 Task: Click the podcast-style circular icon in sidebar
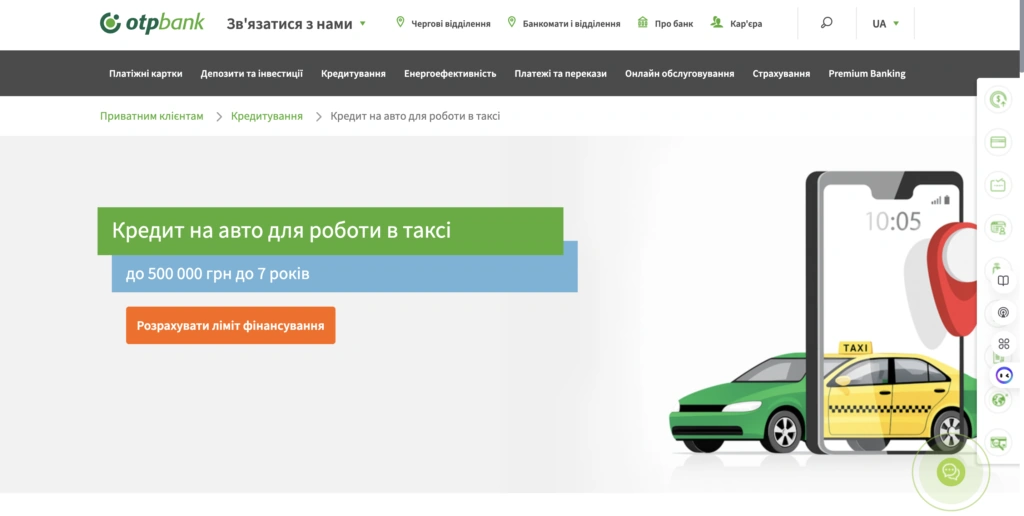1004,313
